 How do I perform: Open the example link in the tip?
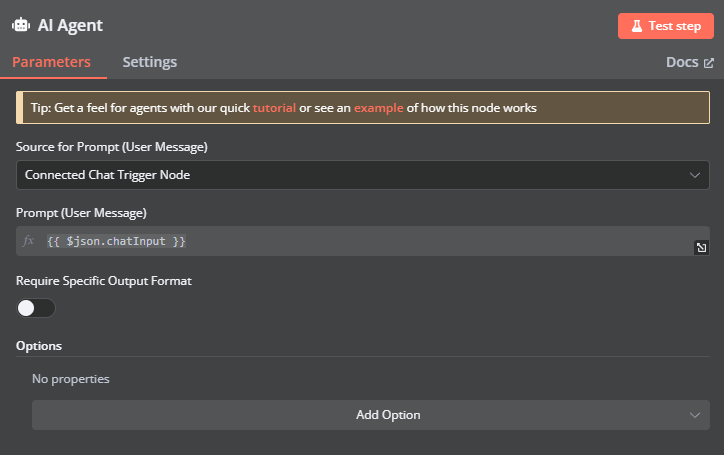(378, 108)
